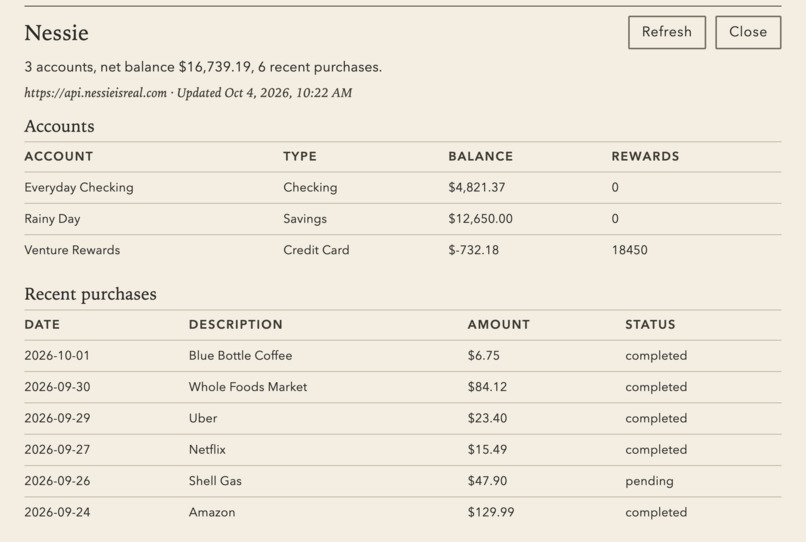Click the $-732.18 balance
The height and width of the screenshot is (542, 806).
pyautogui.click(x=473, y=250)
